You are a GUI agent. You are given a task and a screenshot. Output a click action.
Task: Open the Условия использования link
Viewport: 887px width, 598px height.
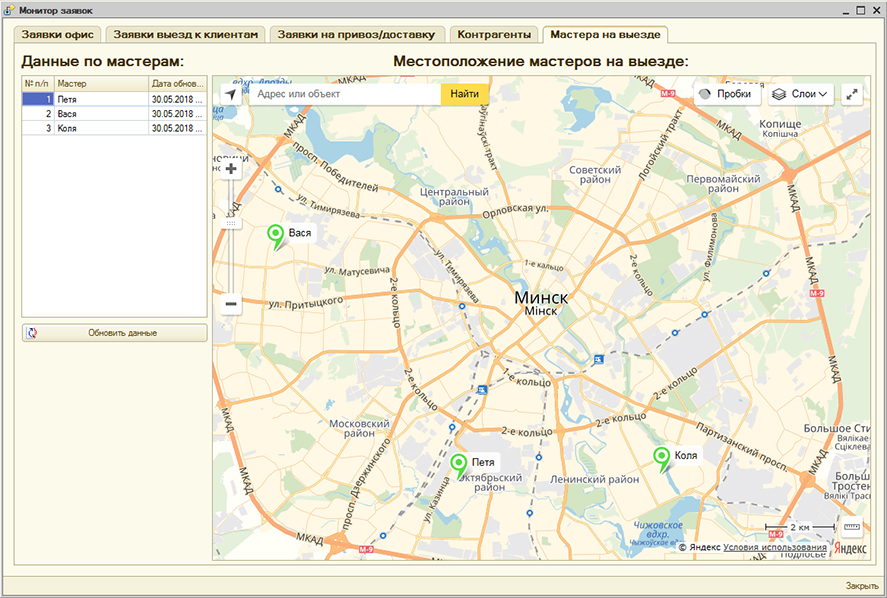775,548
